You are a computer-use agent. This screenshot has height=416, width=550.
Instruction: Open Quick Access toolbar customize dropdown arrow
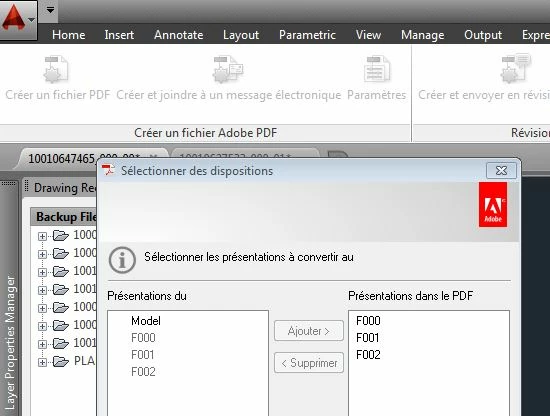pyautogui.click(x=51, y=10)
